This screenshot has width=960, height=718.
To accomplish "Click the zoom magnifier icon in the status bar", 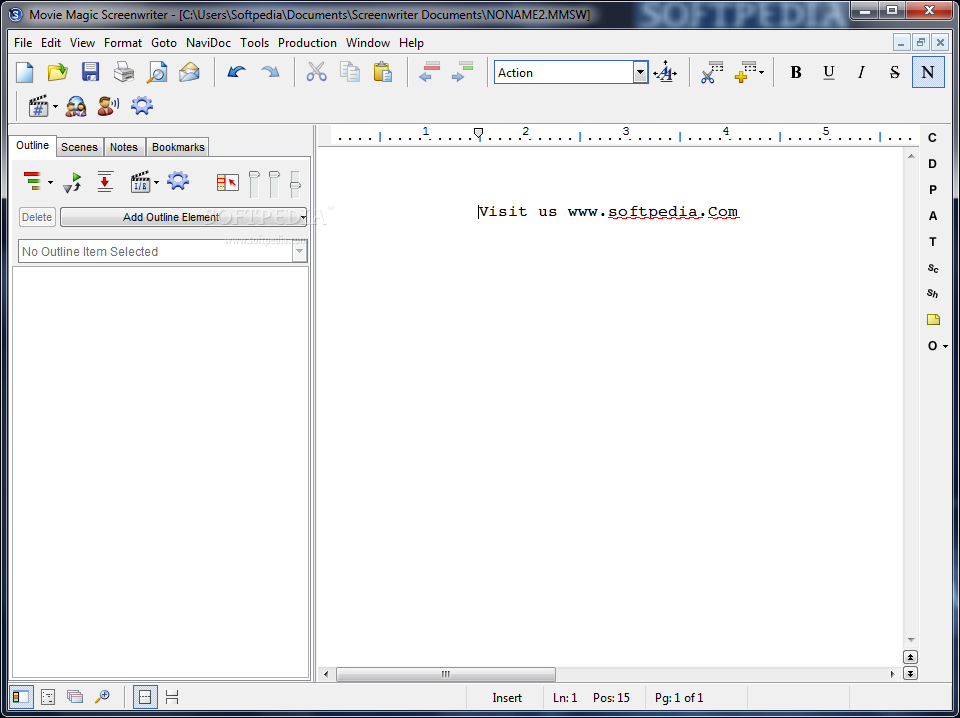I will 102,697.
